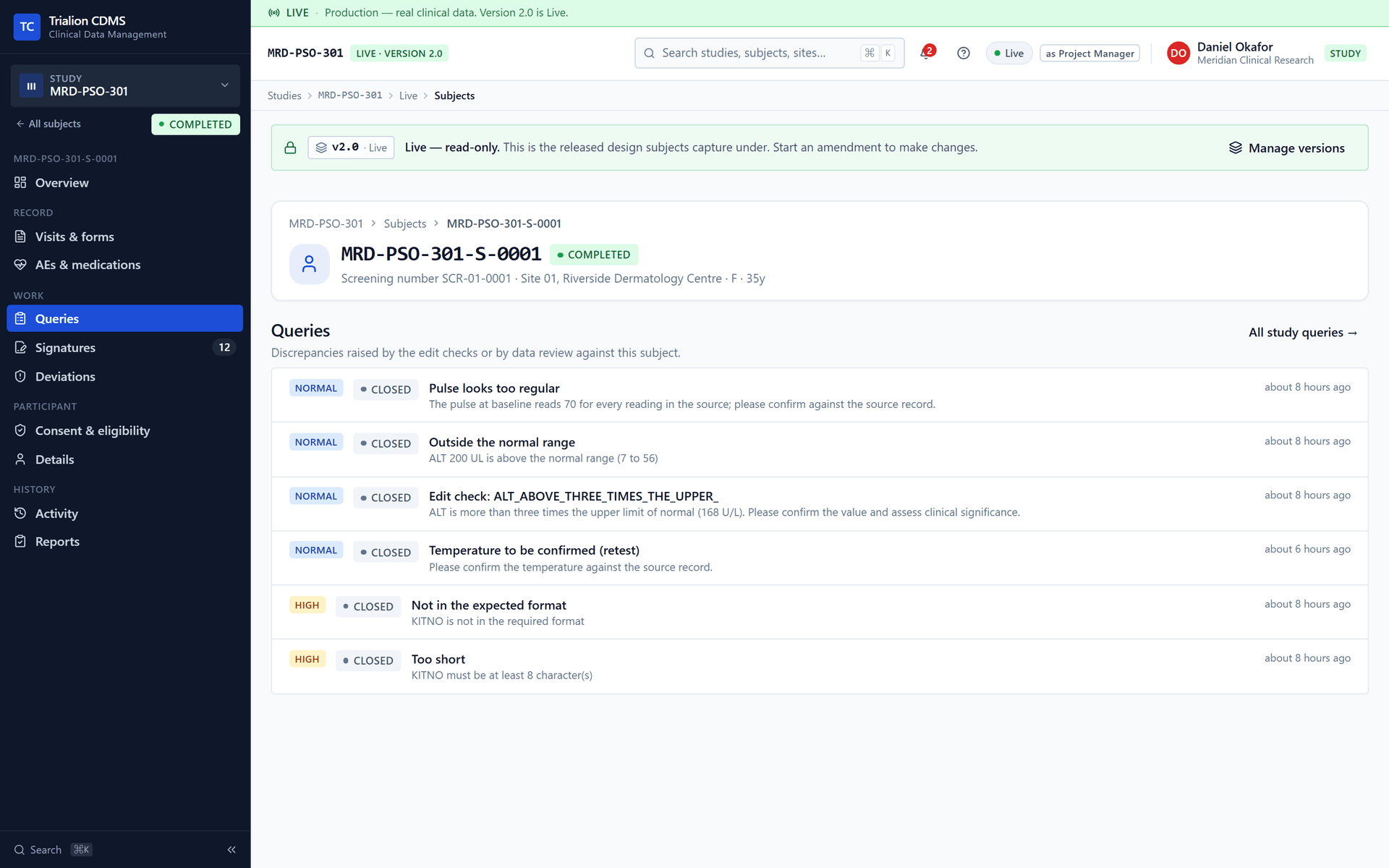
Task: Click the LIVE broadcast icon in banner
Action: coord(273,12)
